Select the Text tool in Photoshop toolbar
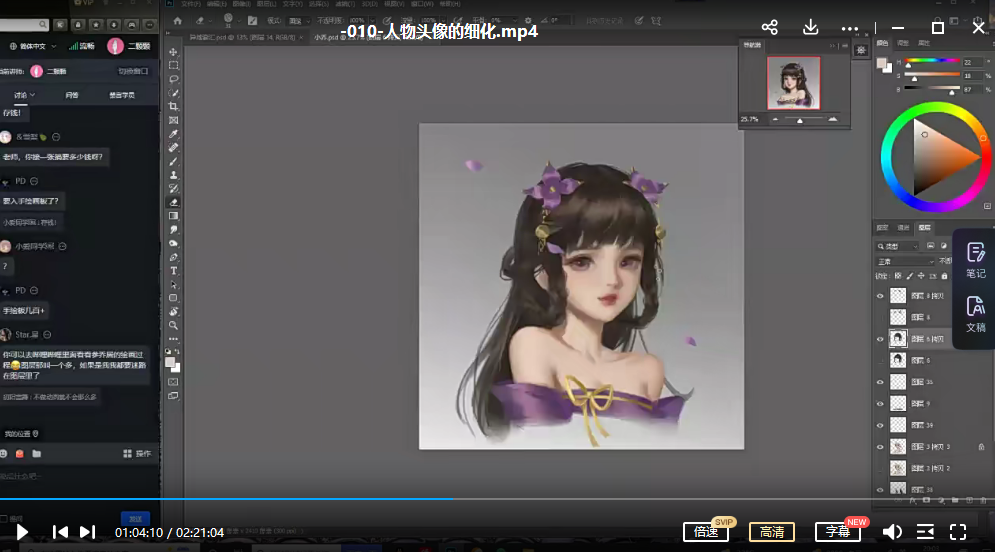 point(173,271)
